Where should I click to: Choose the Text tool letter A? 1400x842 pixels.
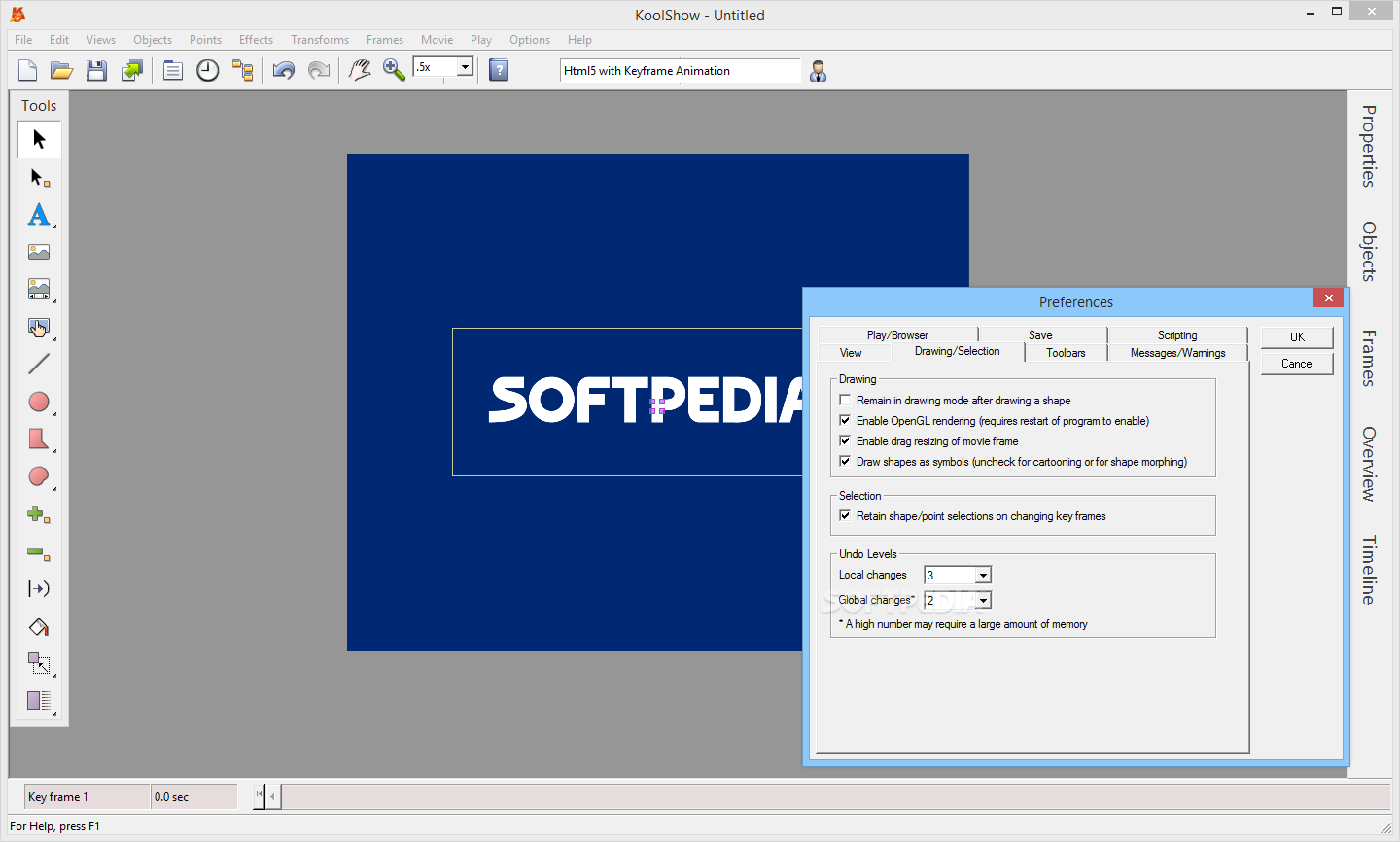39,214
